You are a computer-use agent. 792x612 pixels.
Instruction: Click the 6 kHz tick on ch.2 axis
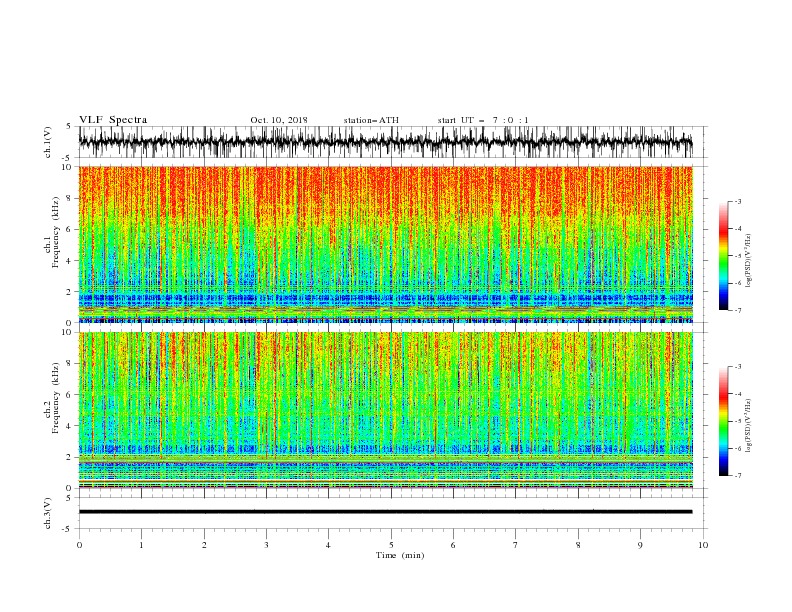(x=70, y=395)
